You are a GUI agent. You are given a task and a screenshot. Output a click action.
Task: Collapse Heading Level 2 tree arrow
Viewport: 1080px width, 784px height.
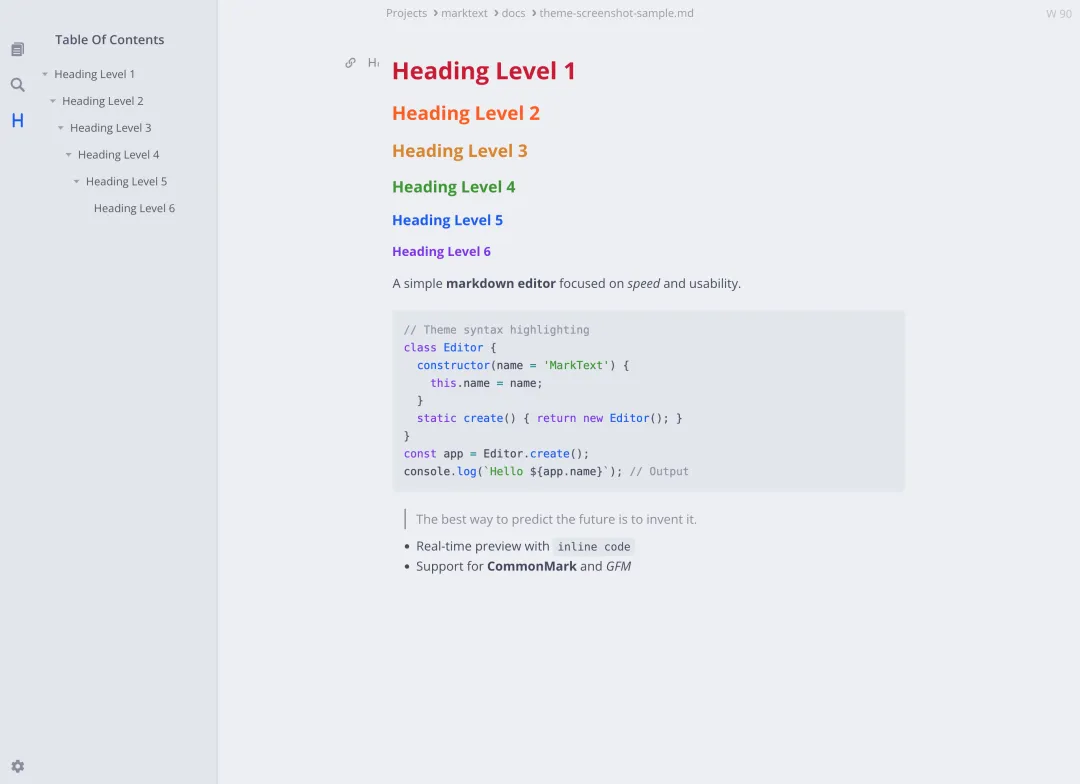pyautogui.click(x=53, y=101)
